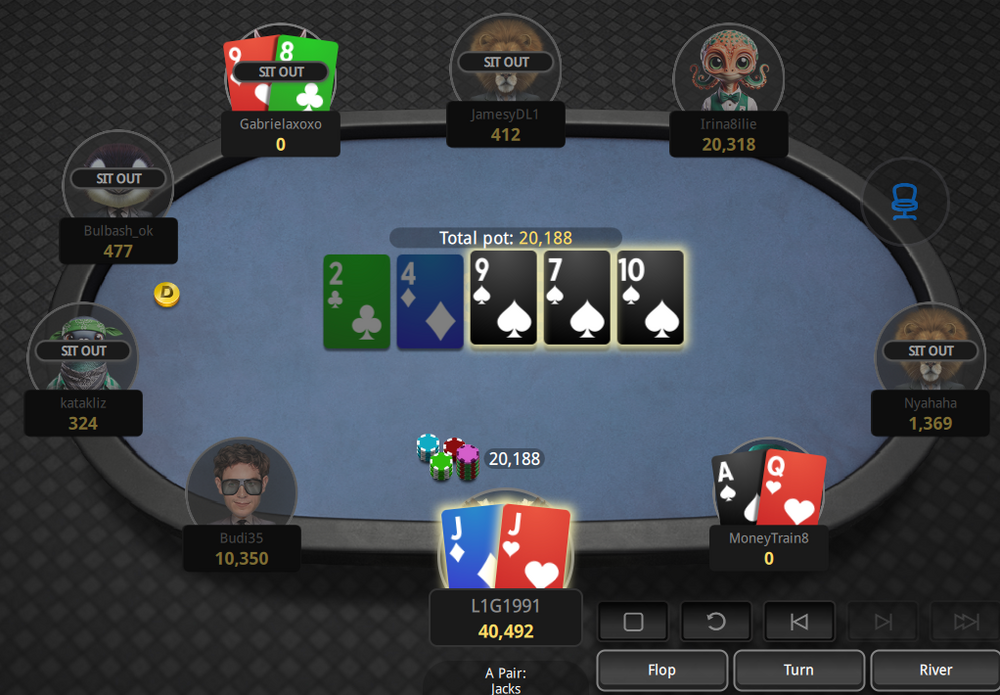Click the pot chip stack icon
Image resolution: width=1000 pixels, height=695 pixels.
(448, 457)
